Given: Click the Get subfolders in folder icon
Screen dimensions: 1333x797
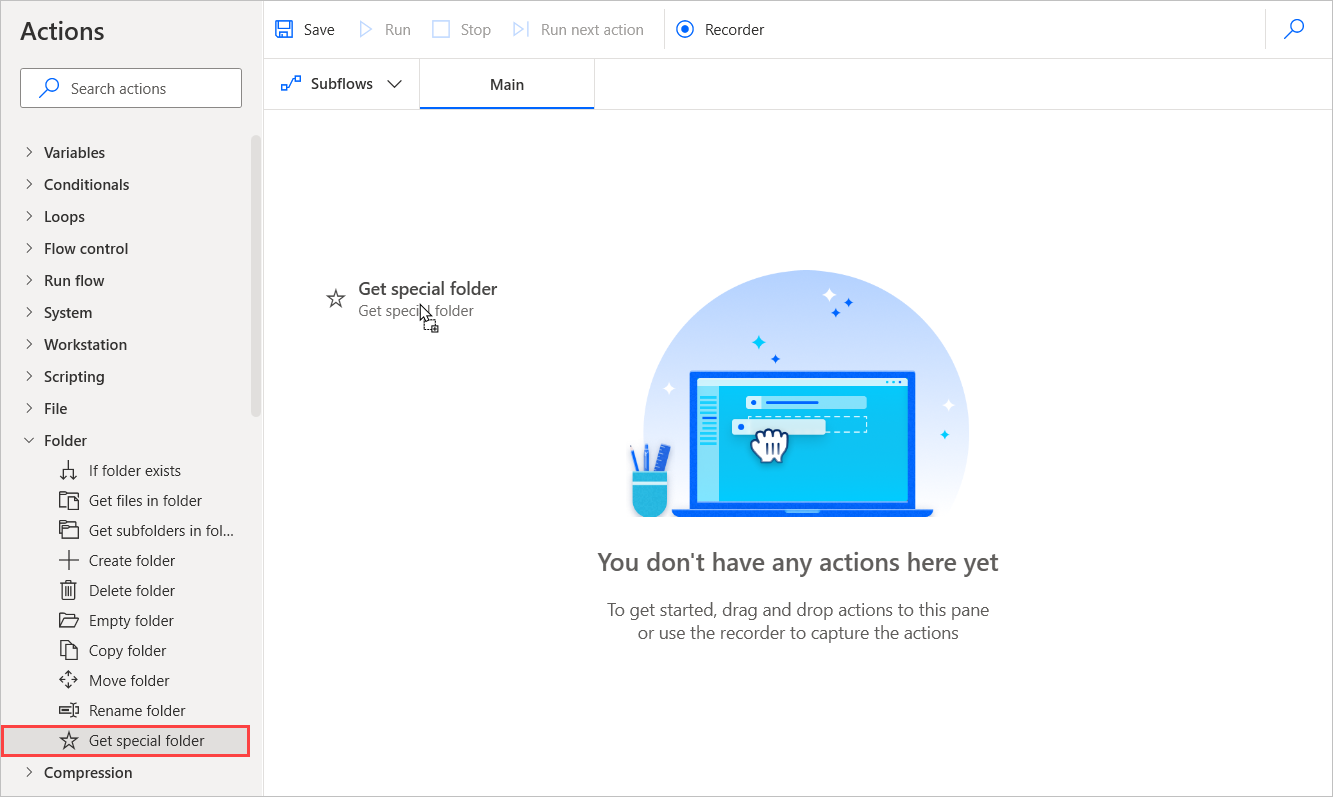Looking at the screenshot, I should (69, 530).
